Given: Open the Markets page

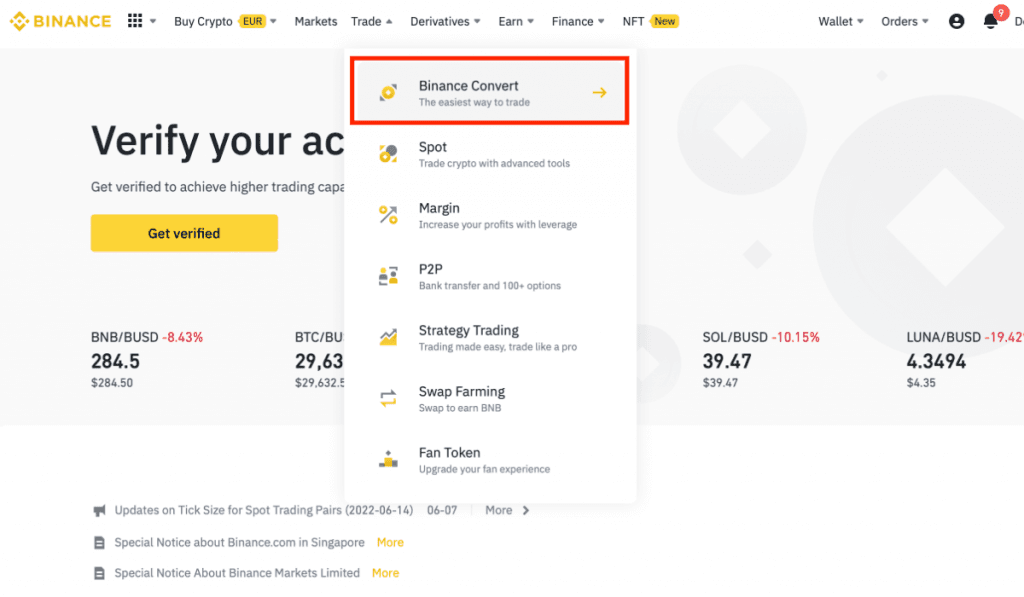Looking at the screenshot, I should (x=316, y=21).
